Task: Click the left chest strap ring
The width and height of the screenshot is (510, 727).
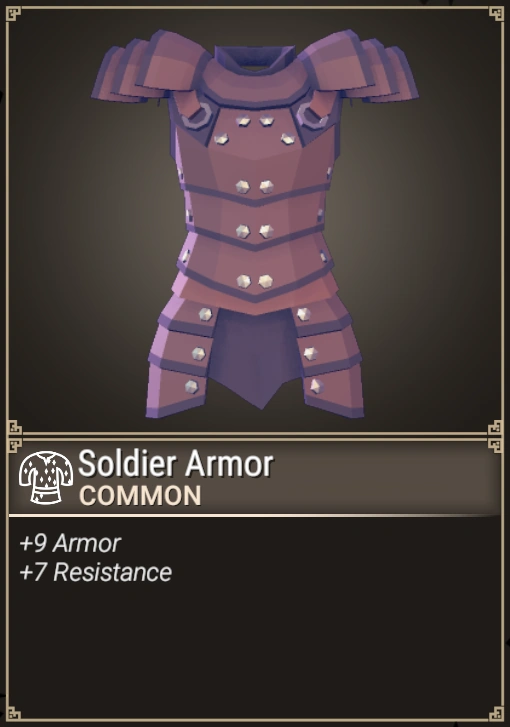Action: pyautogui.click(x=197, y=116)
